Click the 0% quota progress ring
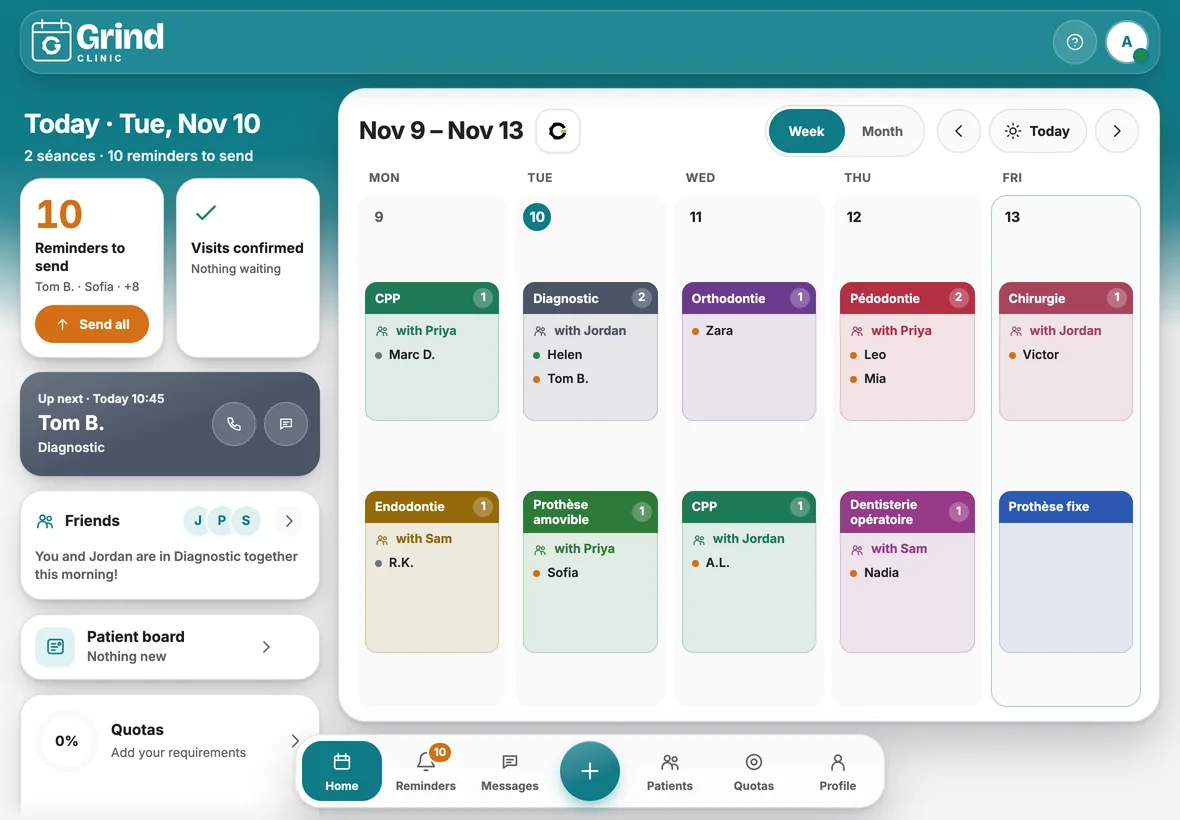Viewport: 1180px width, 820px height. [66, 741]
